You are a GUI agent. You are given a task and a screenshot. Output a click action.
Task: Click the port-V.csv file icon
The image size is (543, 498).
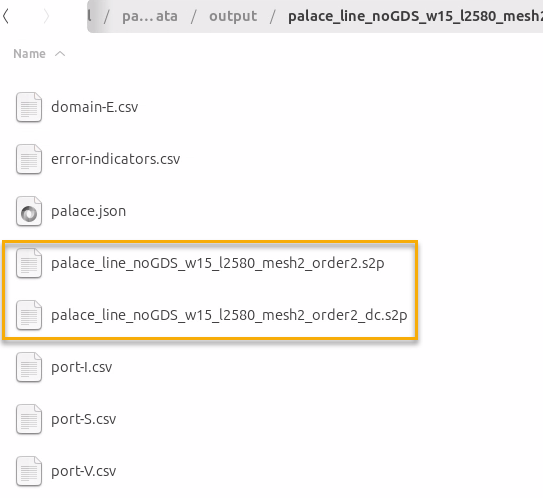click(29, 471)
